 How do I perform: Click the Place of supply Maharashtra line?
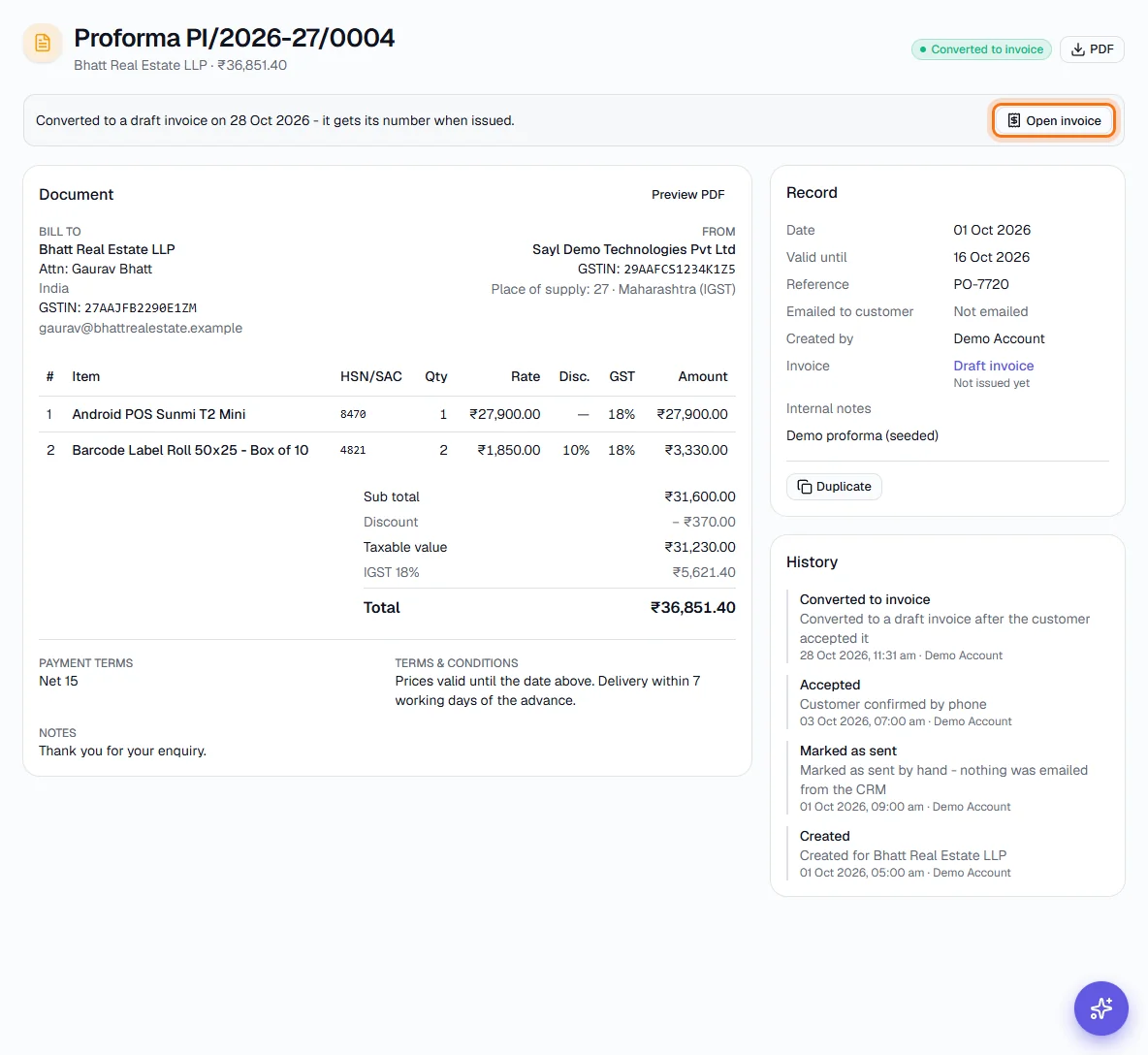(x=613, y=289)
